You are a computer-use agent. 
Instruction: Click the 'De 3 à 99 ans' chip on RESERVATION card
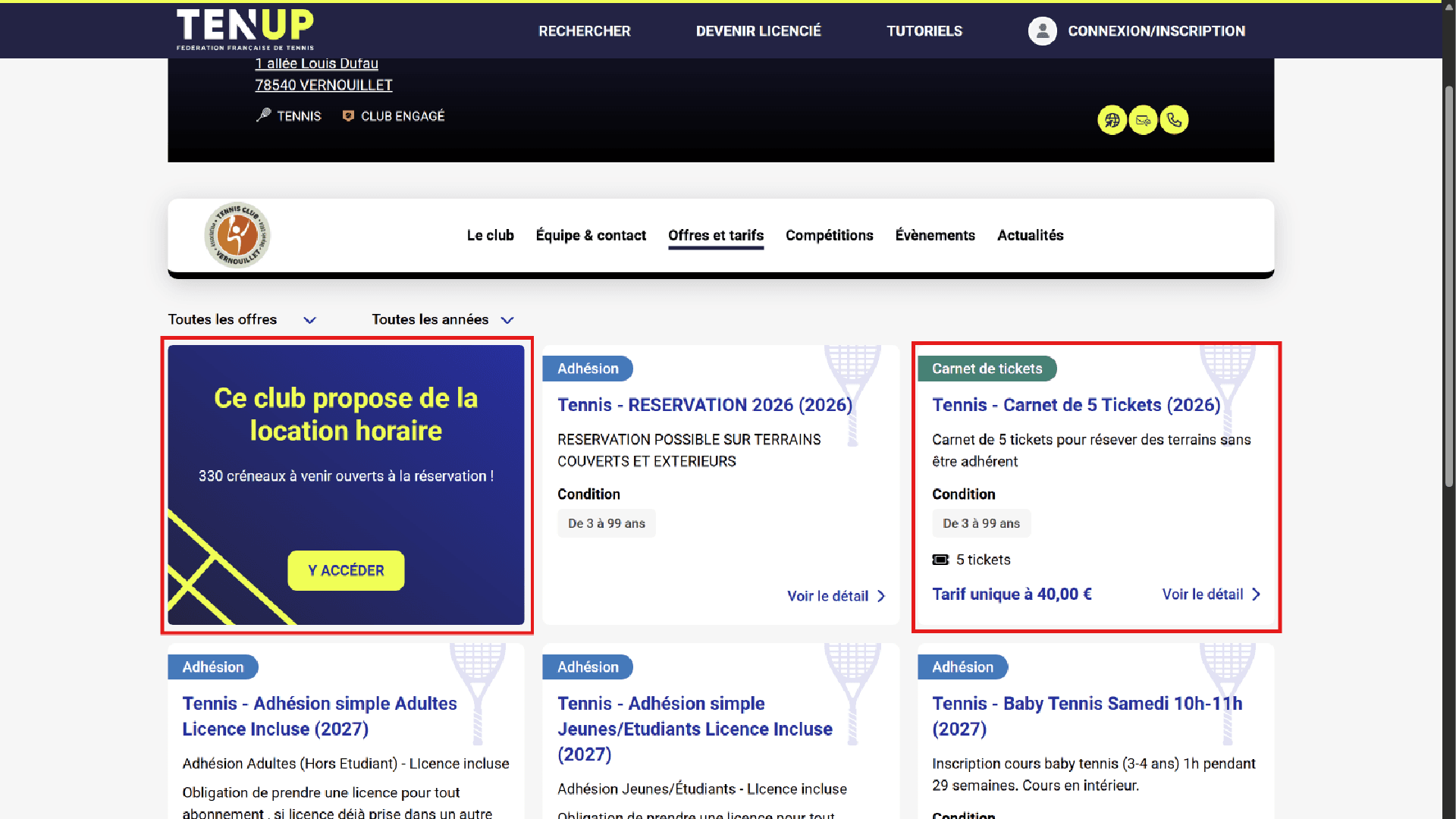(607, 523)
